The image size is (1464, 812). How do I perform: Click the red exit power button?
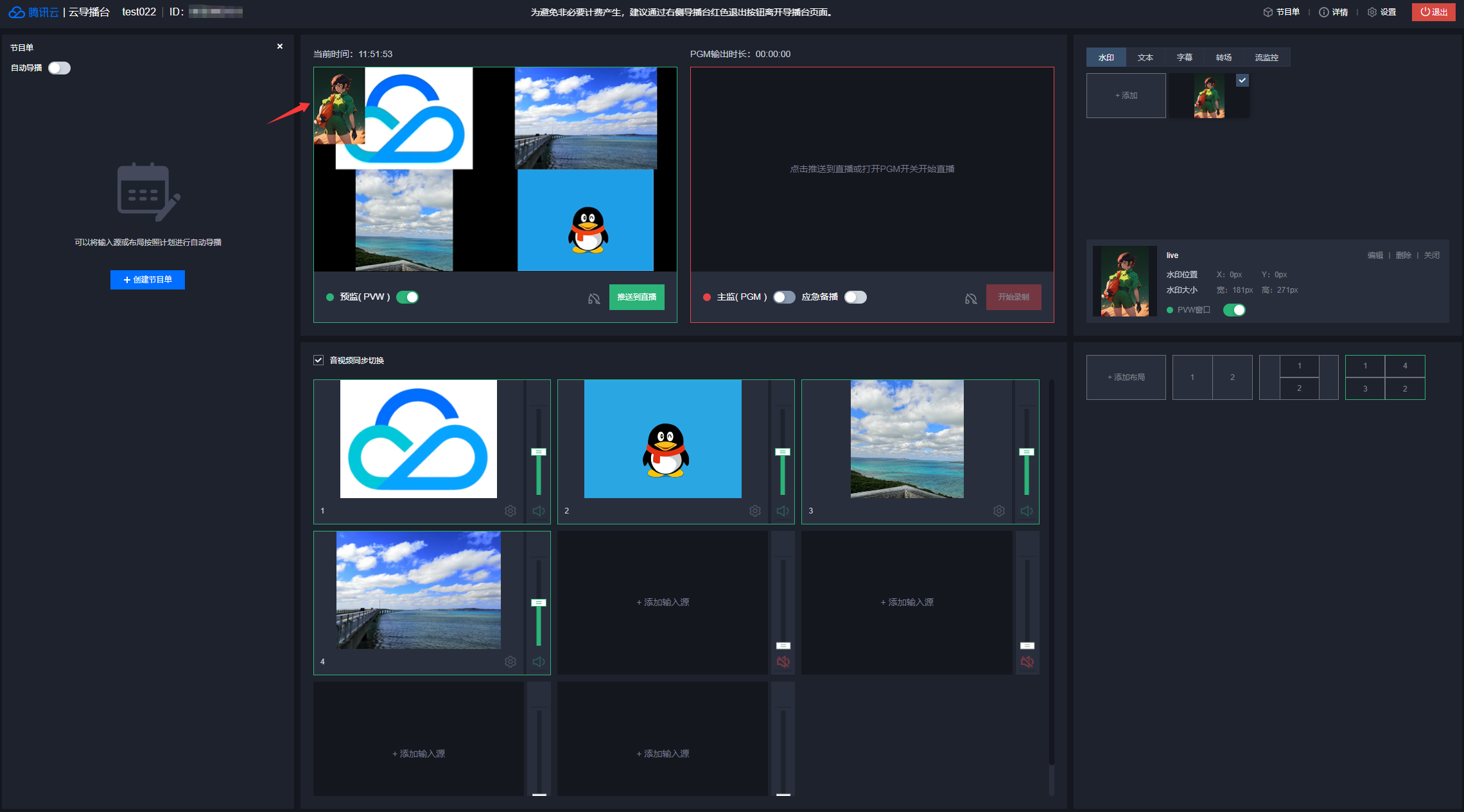pos(1433,12)
